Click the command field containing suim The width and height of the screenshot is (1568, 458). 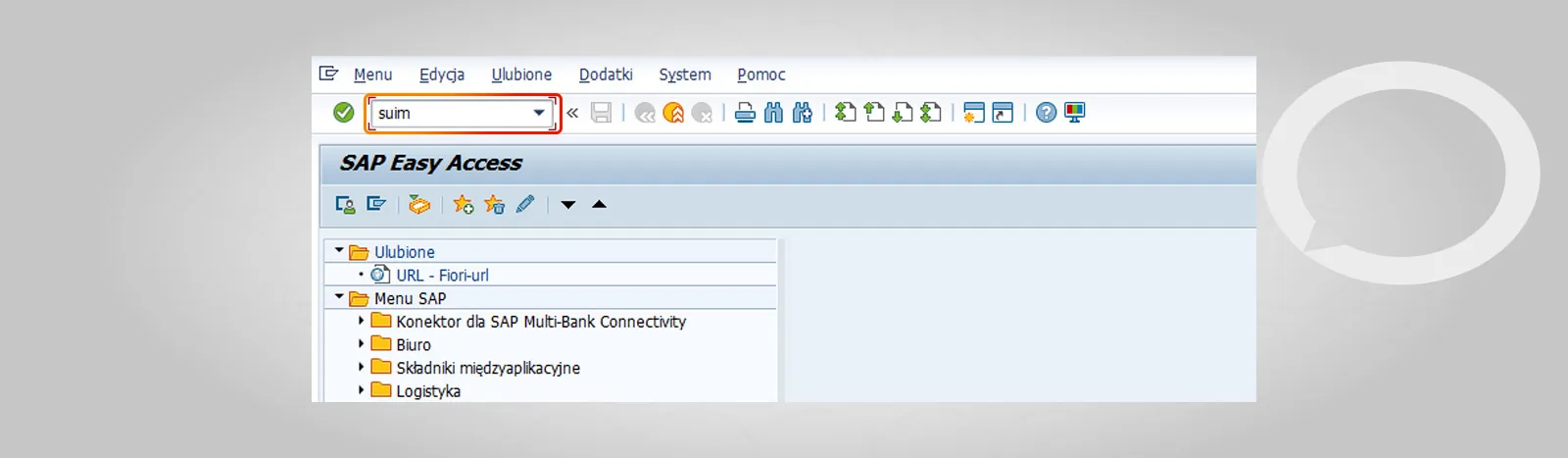pos(451,114)
